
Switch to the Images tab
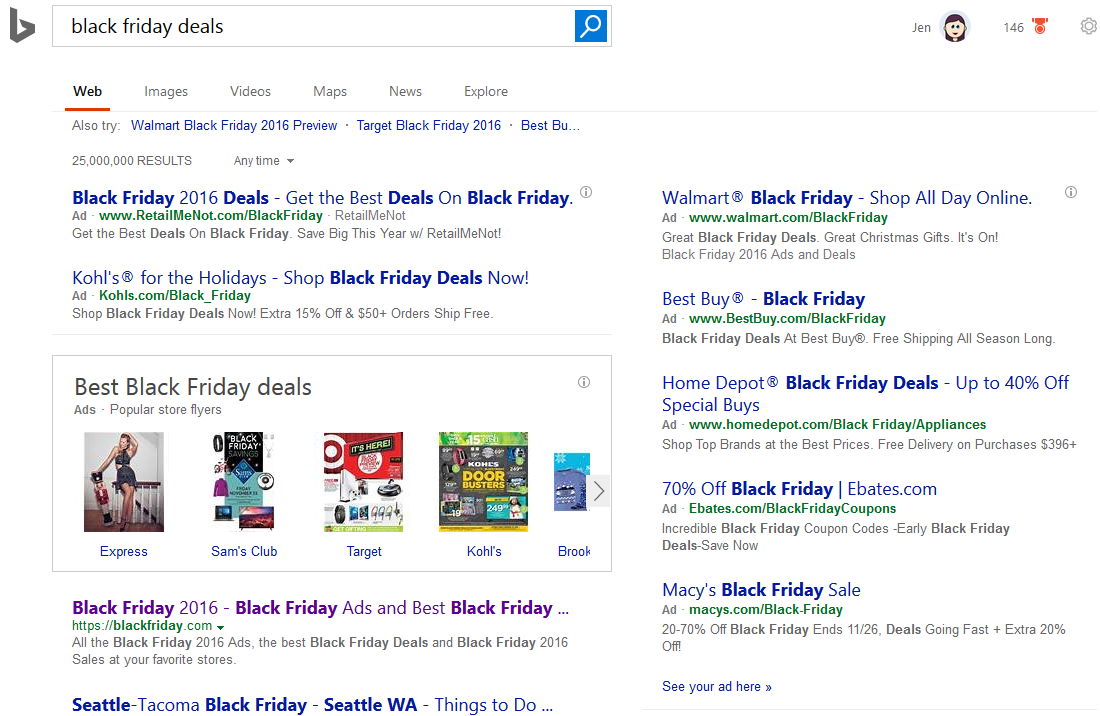tap(166, 91)
